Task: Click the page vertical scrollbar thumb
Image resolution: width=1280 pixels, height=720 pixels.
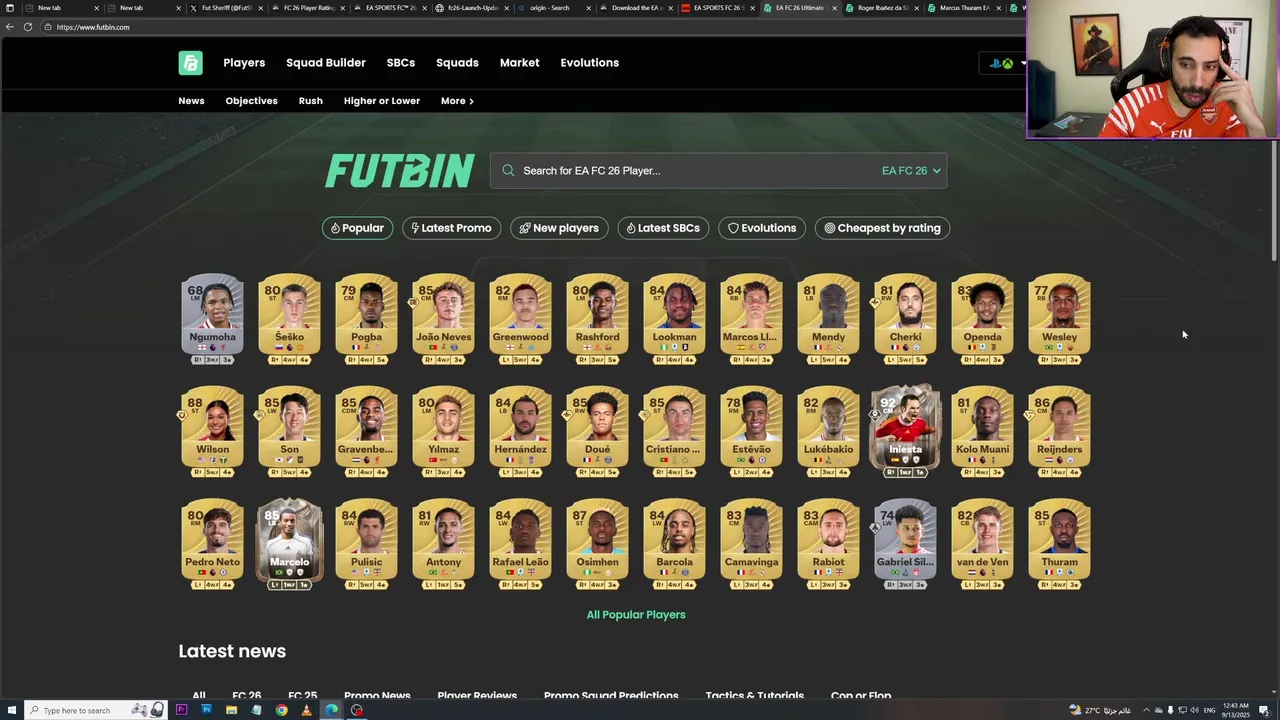Action: tap(1274, 200)
